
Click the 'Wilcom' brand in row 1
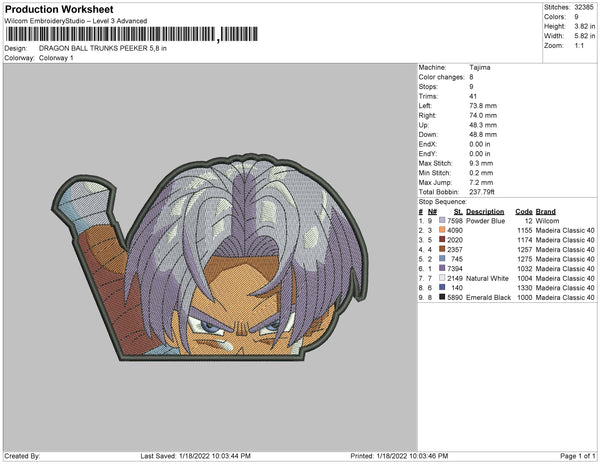(x=547, y=221)
